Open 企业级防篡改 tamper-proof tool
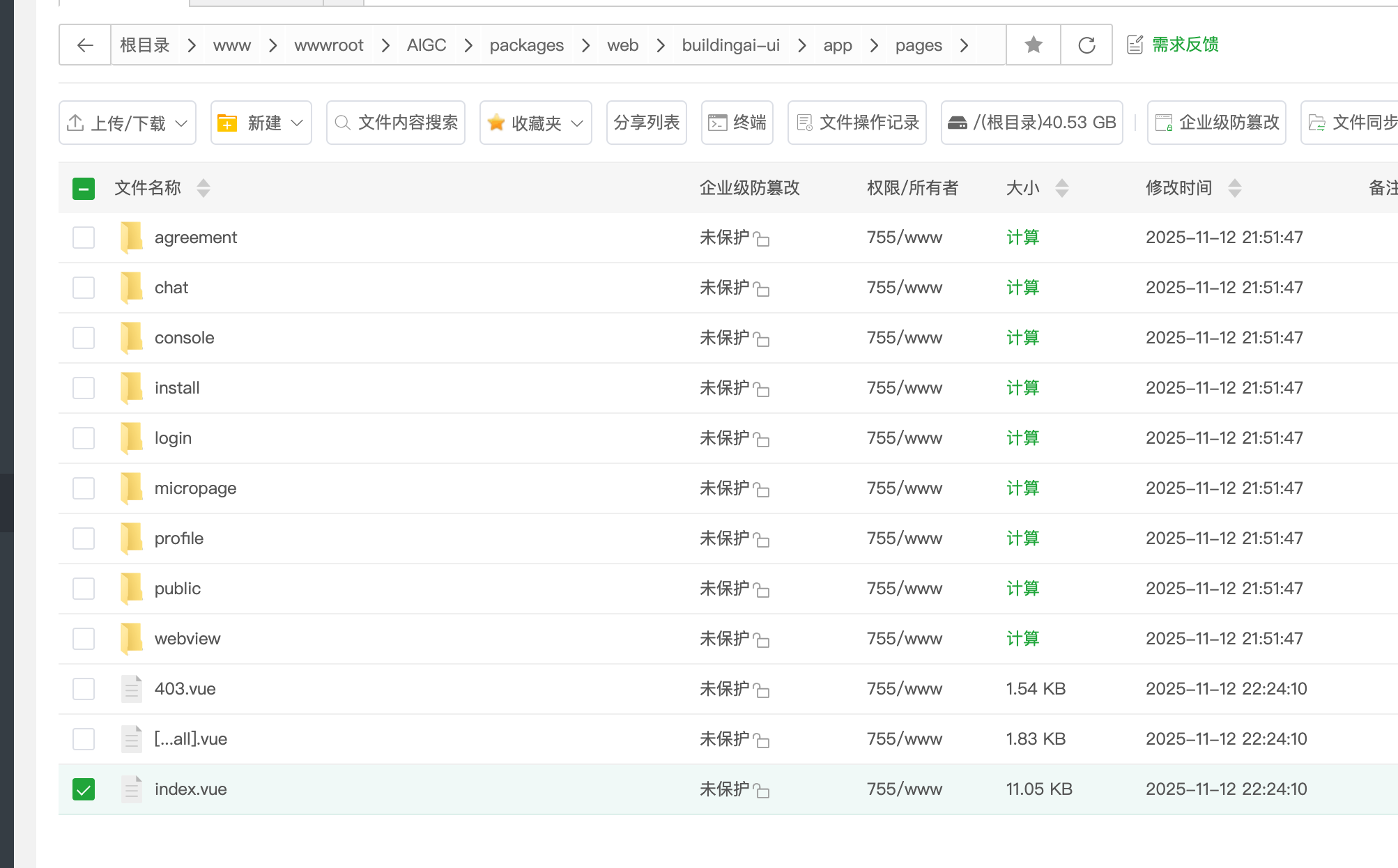Image resolution: width=1398 pixels, height=868 pixels. click(x=1217, y=123)
